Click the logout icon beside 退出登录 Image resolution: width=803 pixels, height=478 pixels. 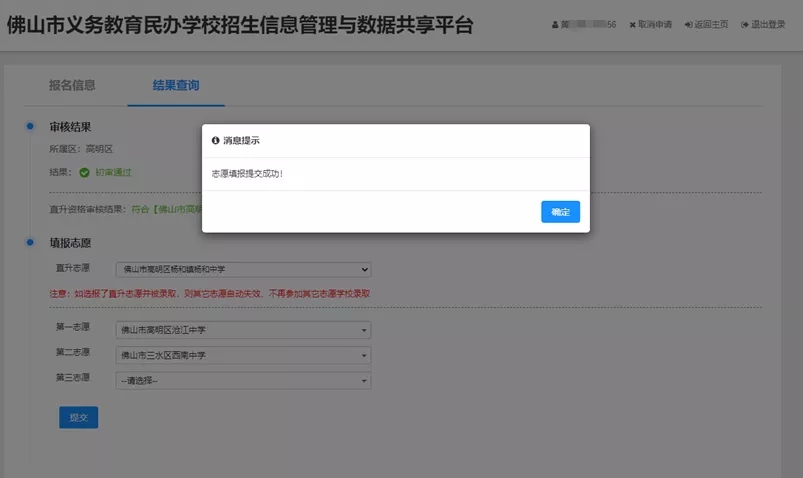tap(744, 25)
